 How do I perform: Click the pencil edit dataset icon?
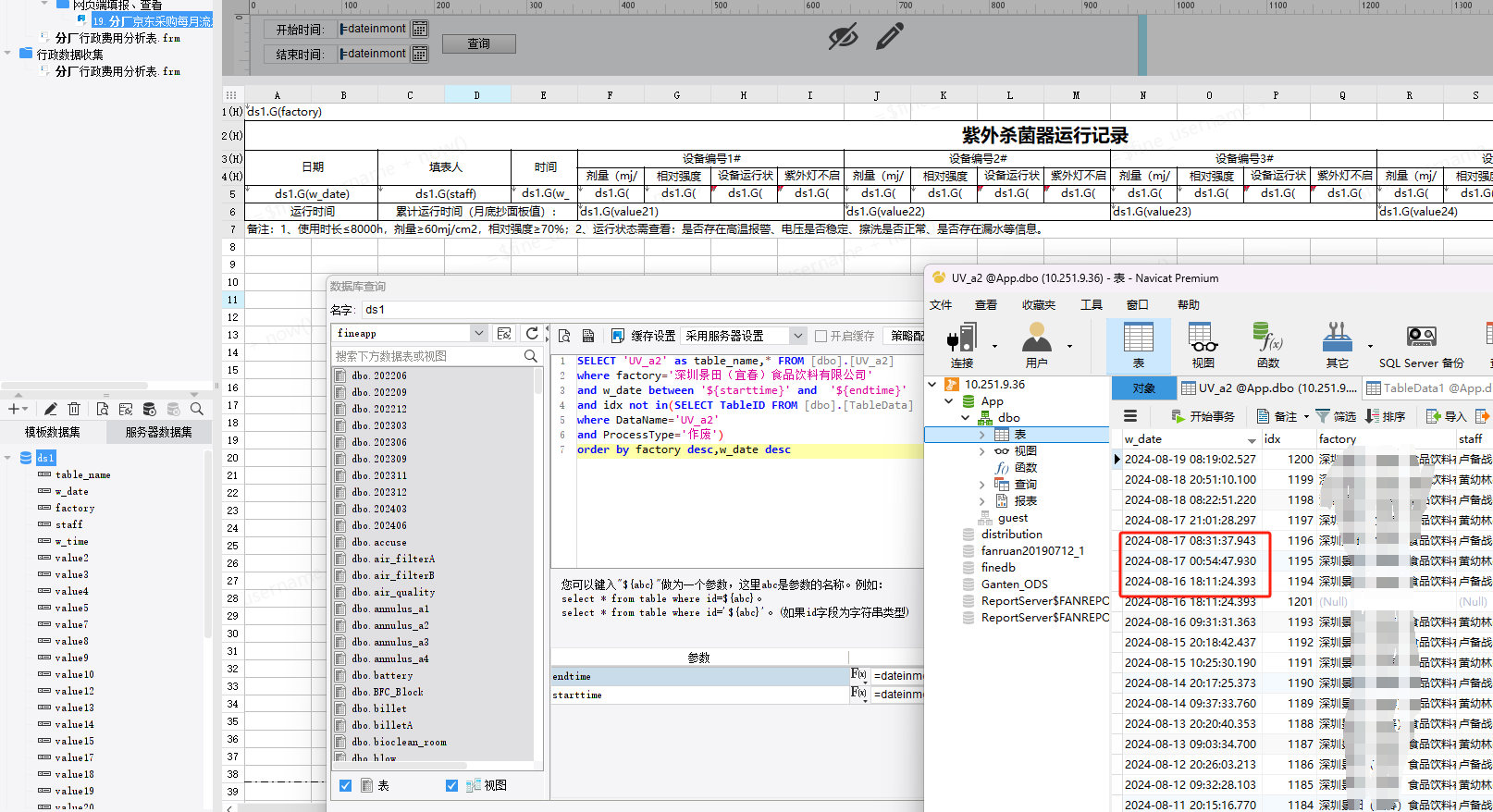50,409
